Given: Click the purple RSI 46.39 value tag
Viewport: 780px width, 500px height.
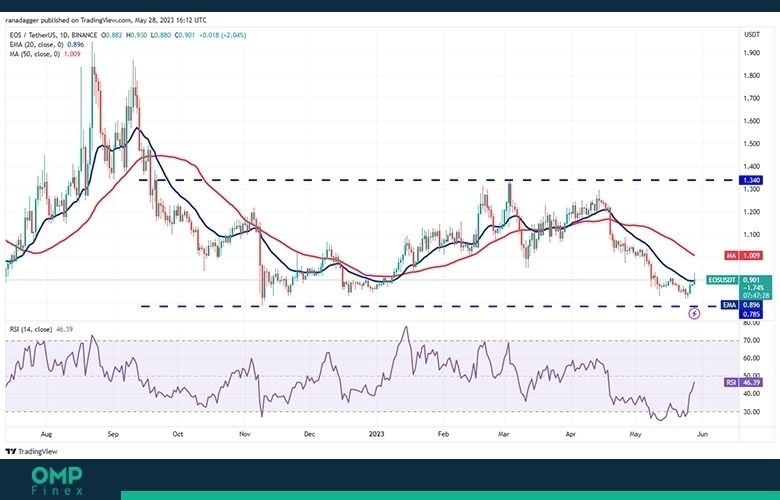Looking at the screenshot, I should [743, 383].
